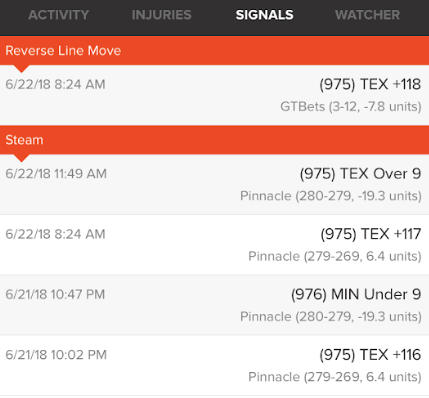Click the arrow marker under Steam header
The image size is (429, 398).
(x=22, y=158)
